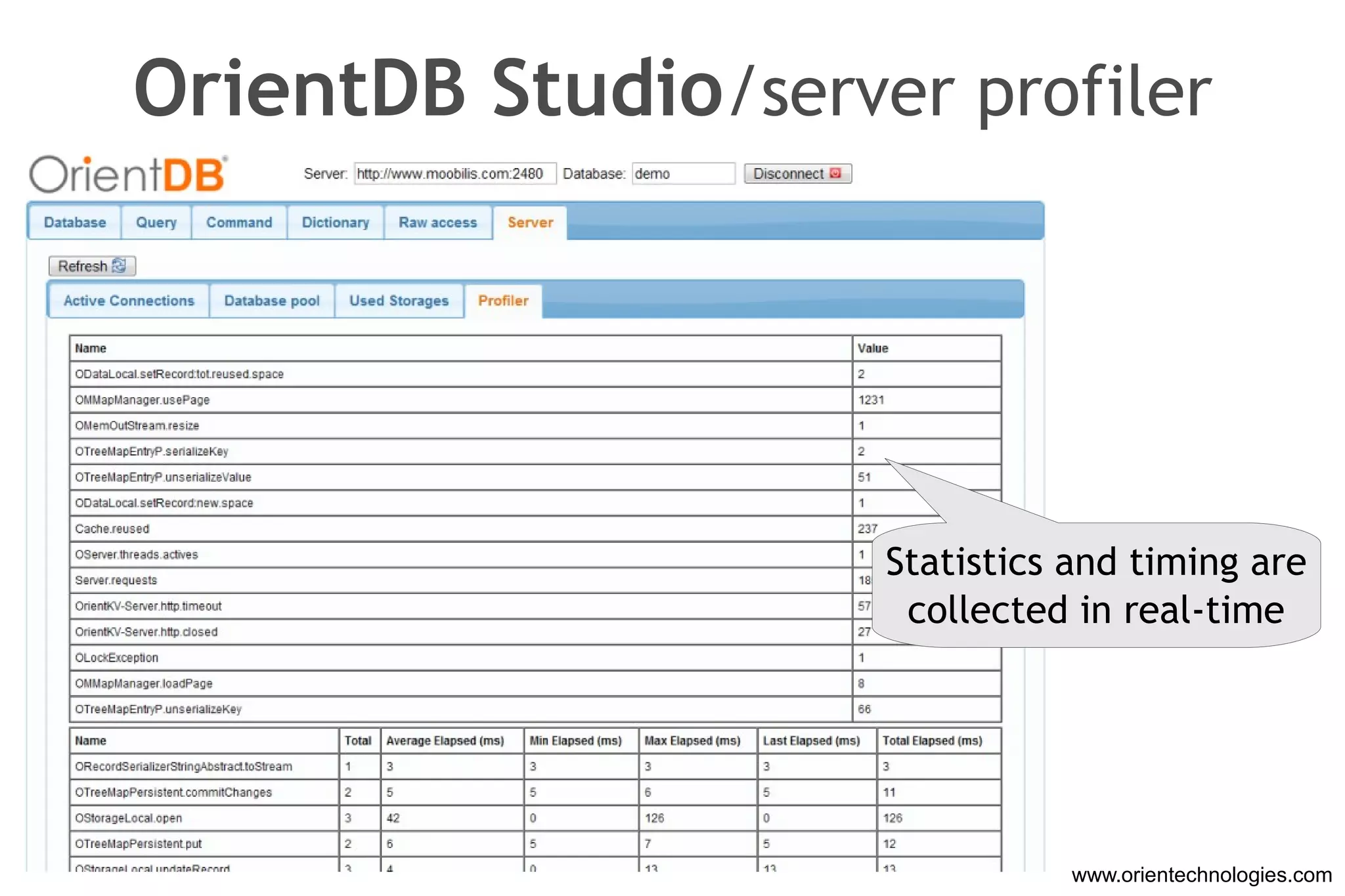Click max elapsed 126 for OStorageLocal.open

[x=698, y=818]
